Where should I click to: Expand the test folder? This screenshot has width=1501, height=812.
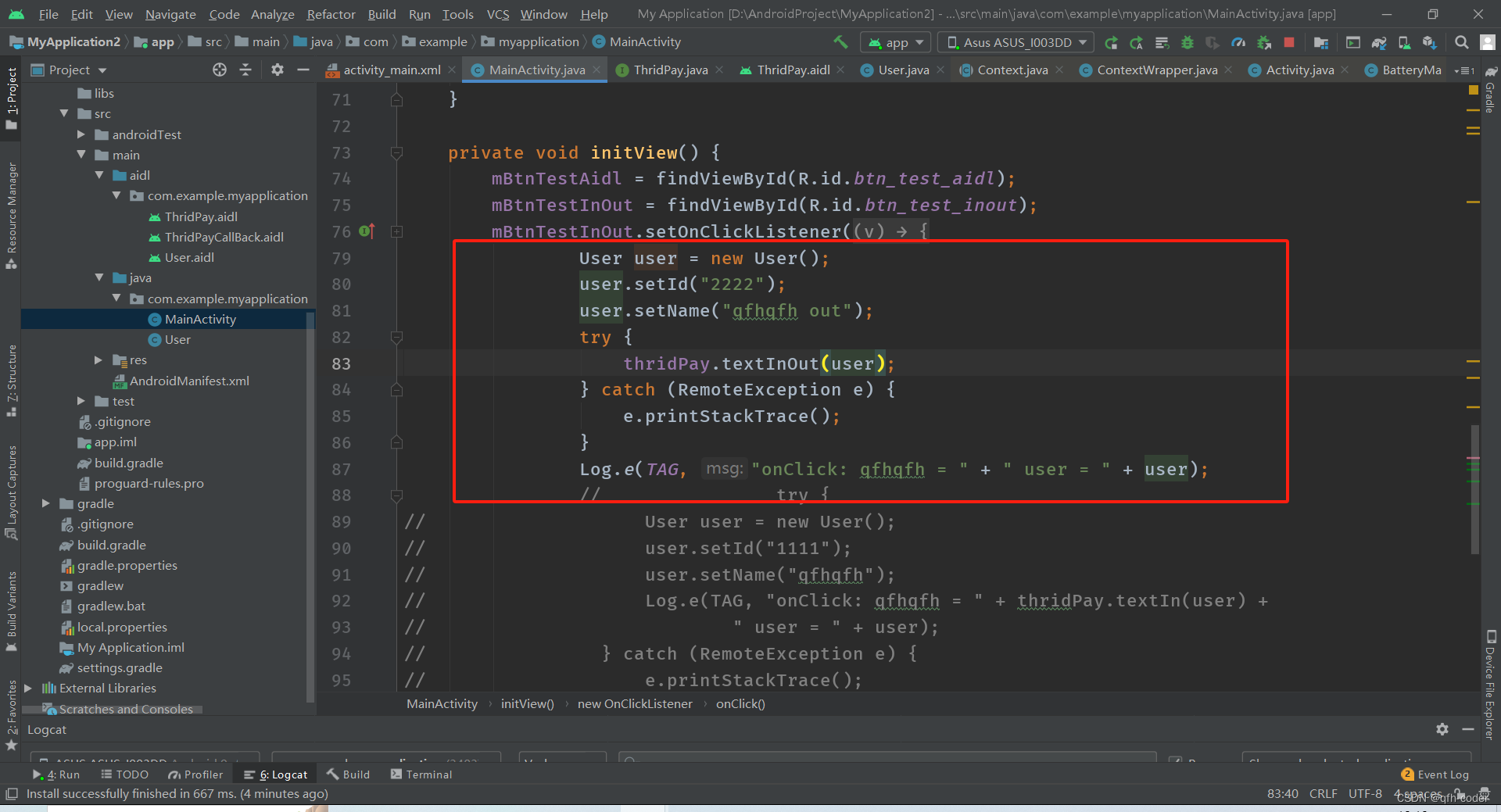pyautogui.click(x=81, y=401)
